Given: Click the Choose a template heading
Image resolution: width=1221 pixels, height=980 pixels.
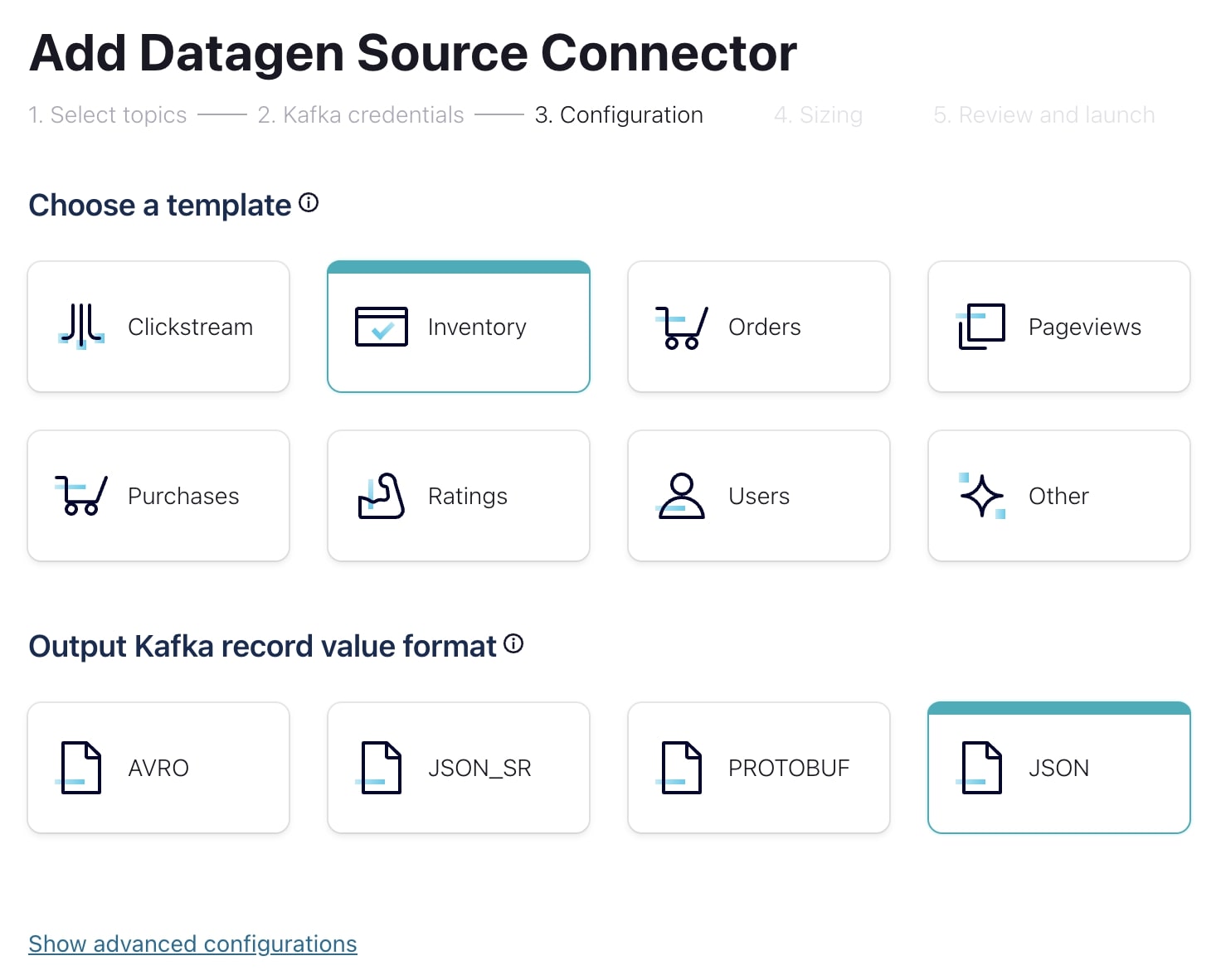Looking at the screenshot, I should point(160,205).
